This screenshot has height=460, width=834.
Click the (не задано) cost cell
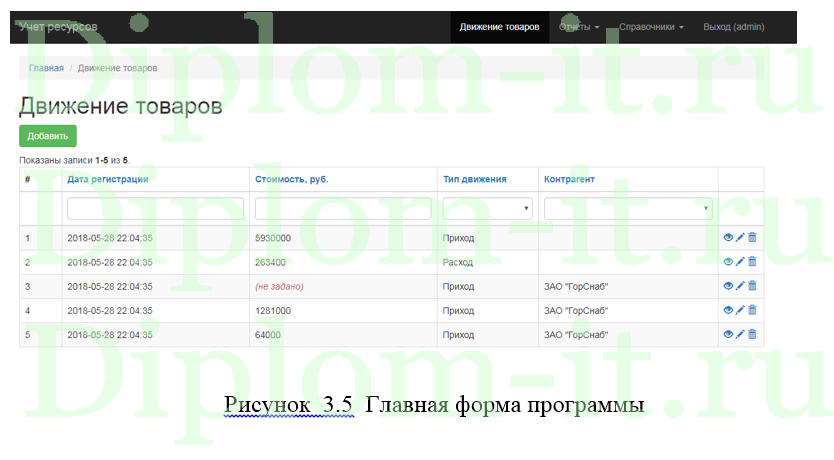279,287
